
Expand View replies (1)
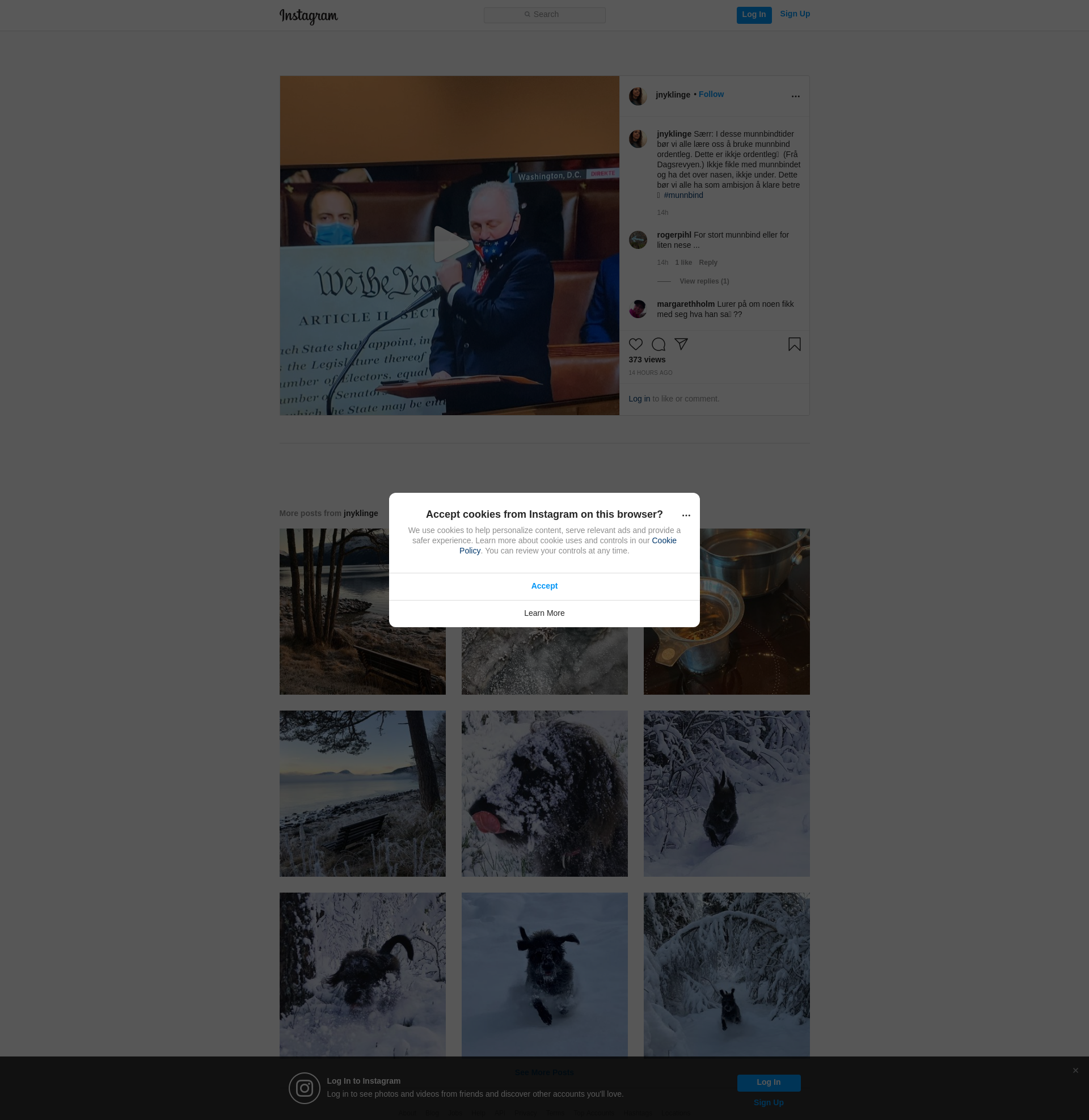click(x=703, y=281)
